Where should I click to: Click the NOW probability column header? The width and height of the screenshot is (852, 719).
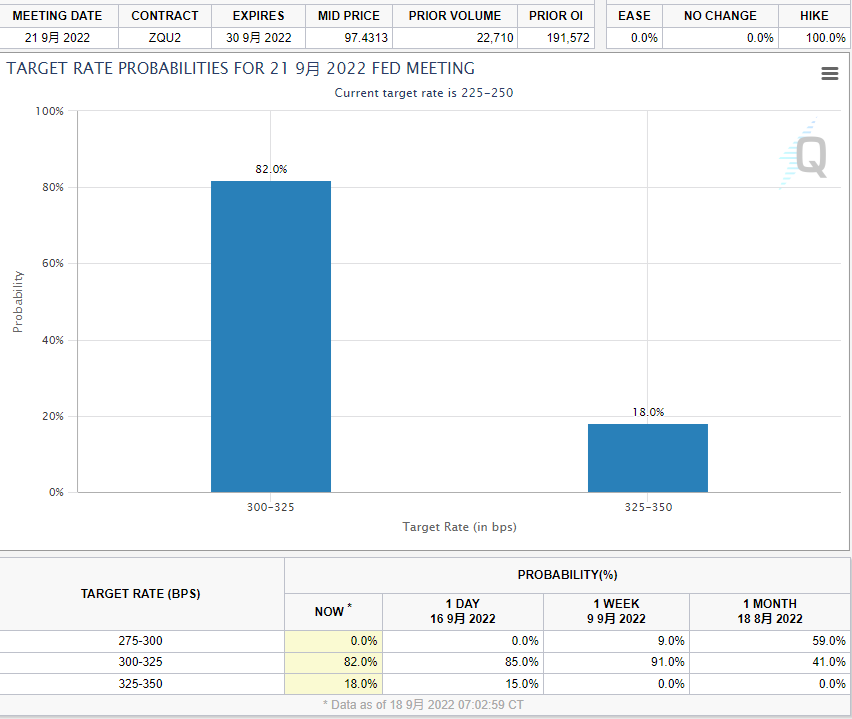333,611
